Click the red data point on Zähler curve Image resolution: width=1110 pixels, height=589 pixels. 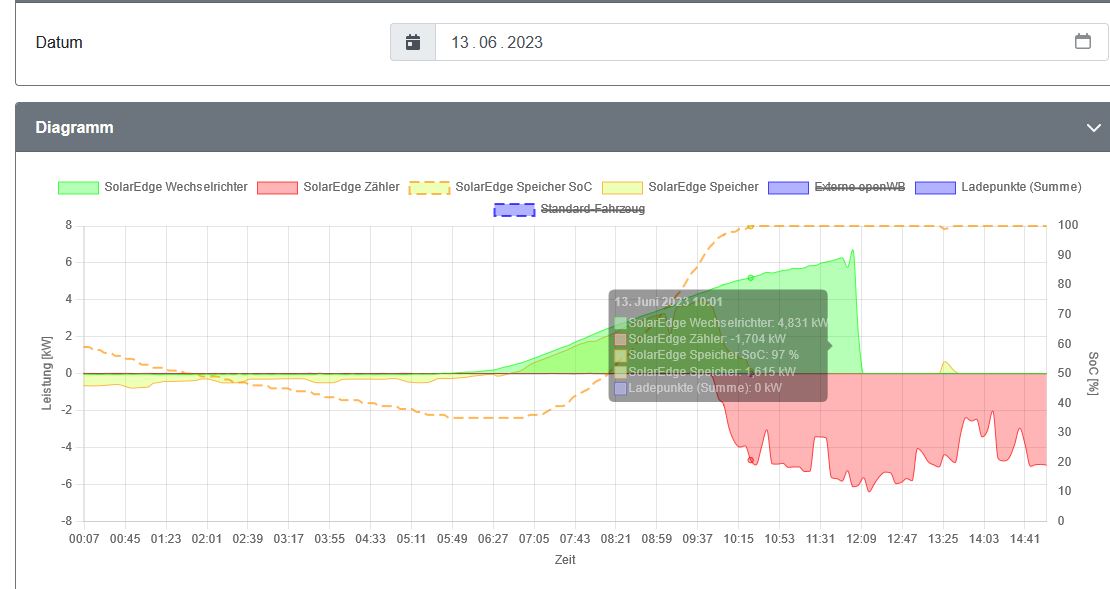click(x=751, y=460)
